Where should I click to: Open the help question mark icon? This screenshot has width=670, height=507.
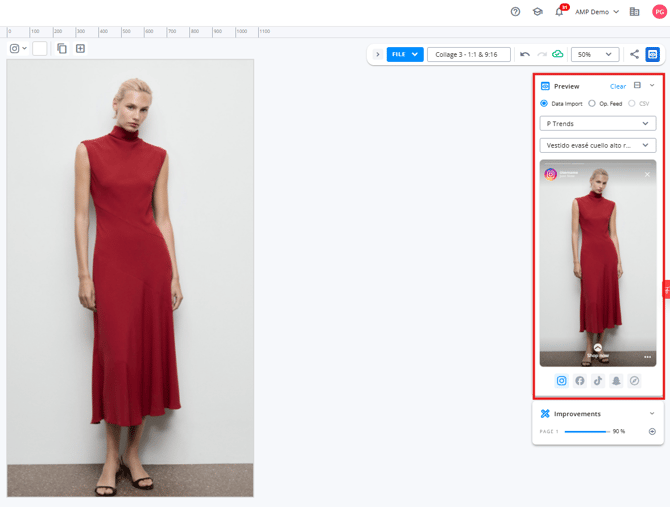click(x=515, y=12)
